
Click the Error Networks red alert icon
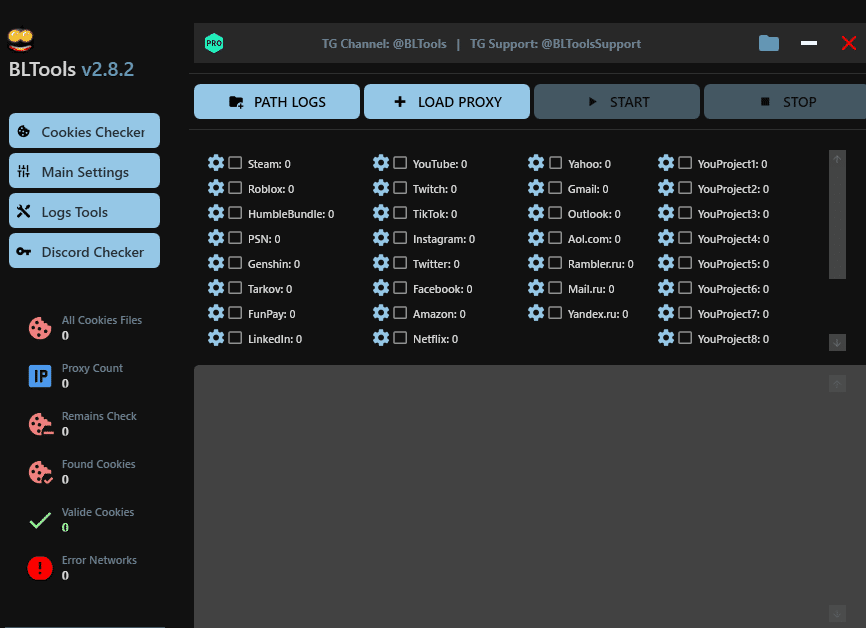[40, 568]
